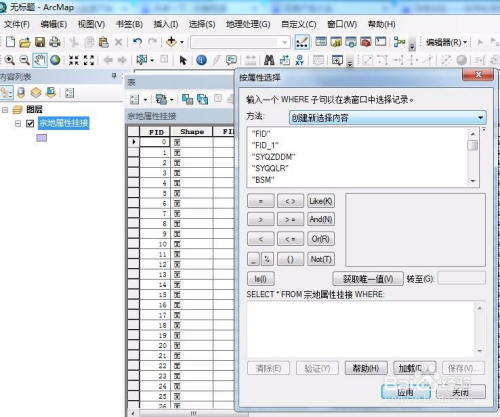The image size is (500, 417).
Task: Click the parentheses () operator button
Action: pos(290,259)
